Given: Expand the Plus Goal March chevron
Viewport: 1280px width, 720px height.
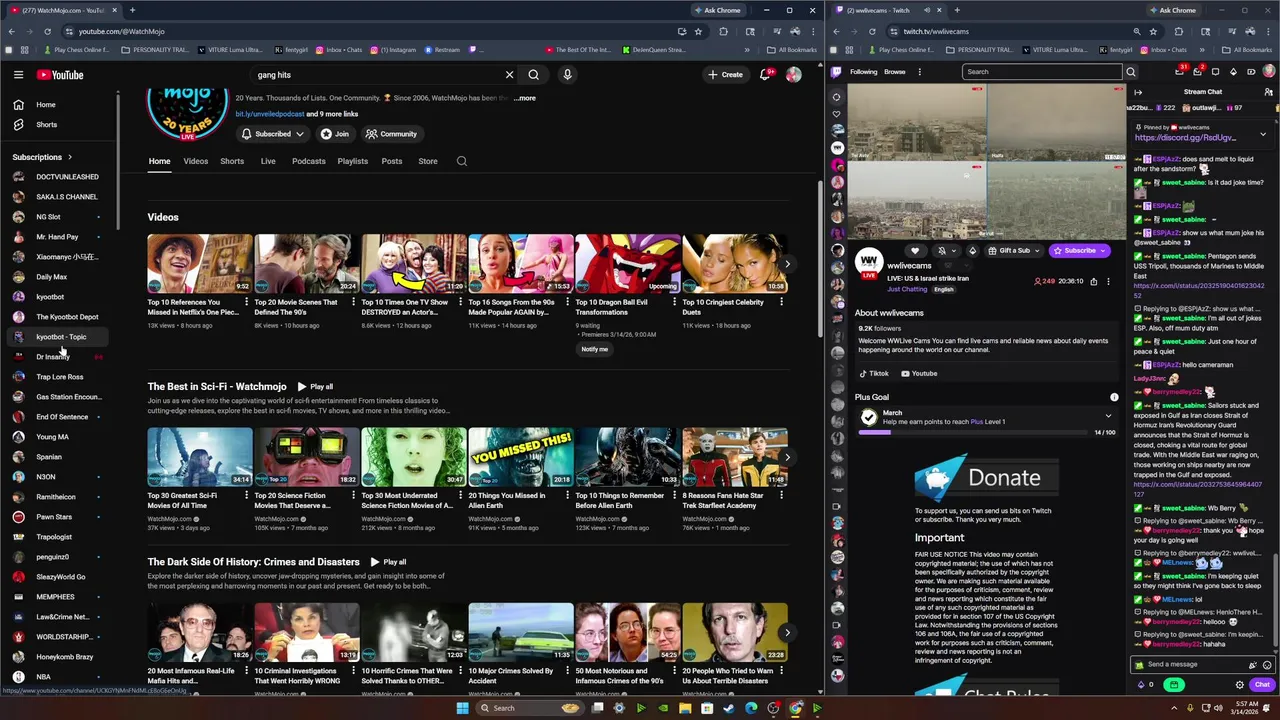Looking at the screenshot, I should click(1108, 416).
